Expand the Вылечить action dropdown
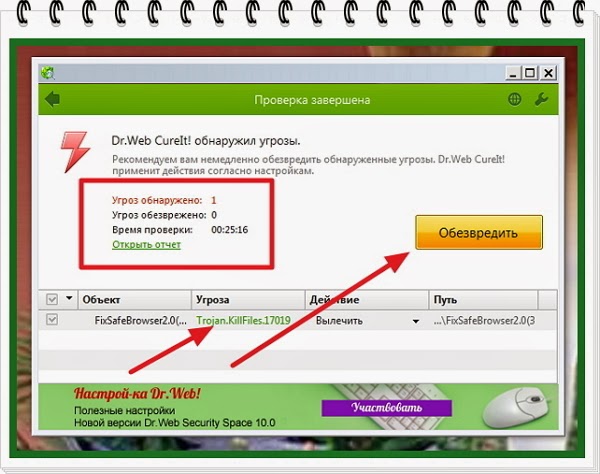This screenshot has height=474, width=600. coord(416,321)
